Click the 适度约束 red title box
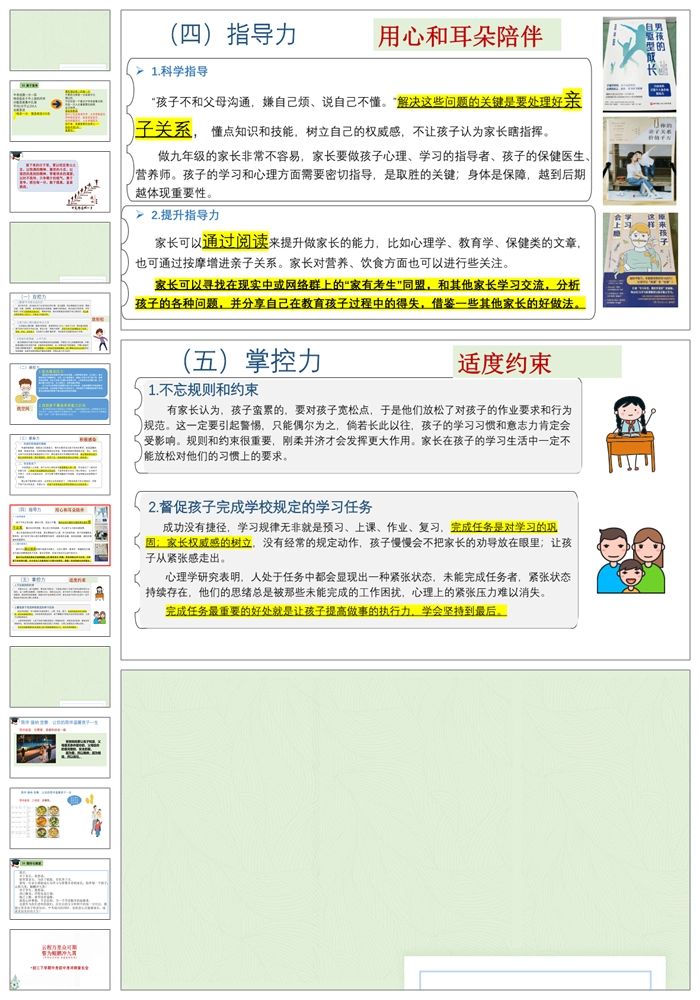The height and width of the screenshot is (1000, 700). click(536, 362)
